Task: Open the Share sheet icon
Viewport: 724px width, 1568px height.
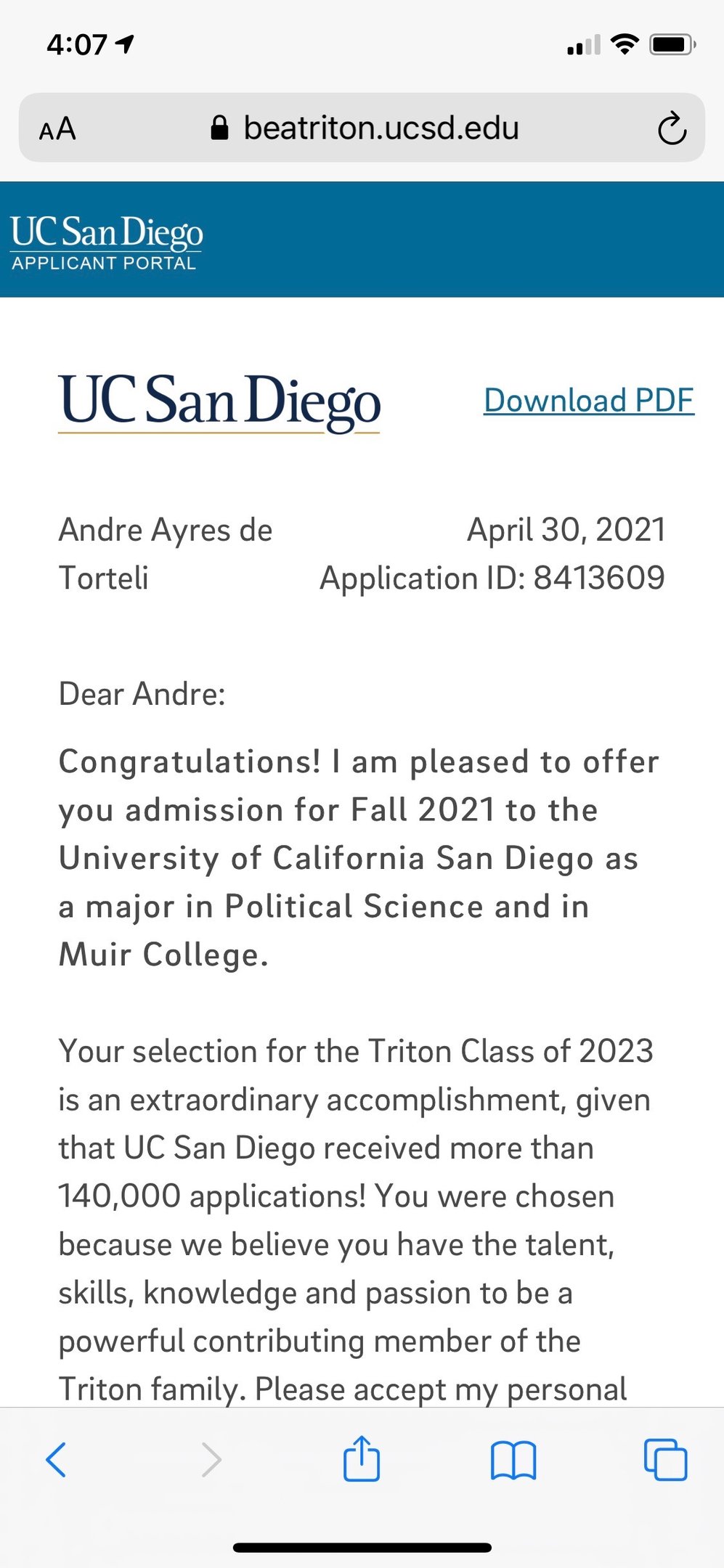Action: 362,1458
